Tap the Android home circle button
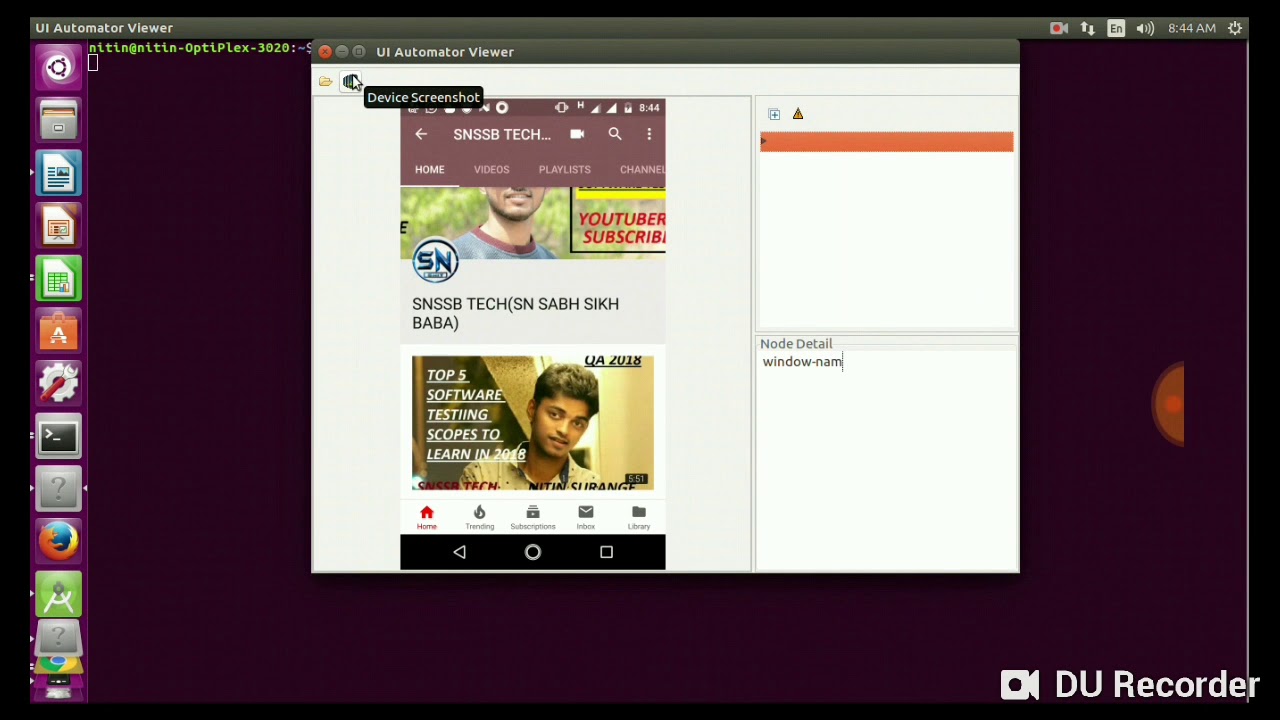The height and width of the screenshot is (720, 1280). click(533, 552)
